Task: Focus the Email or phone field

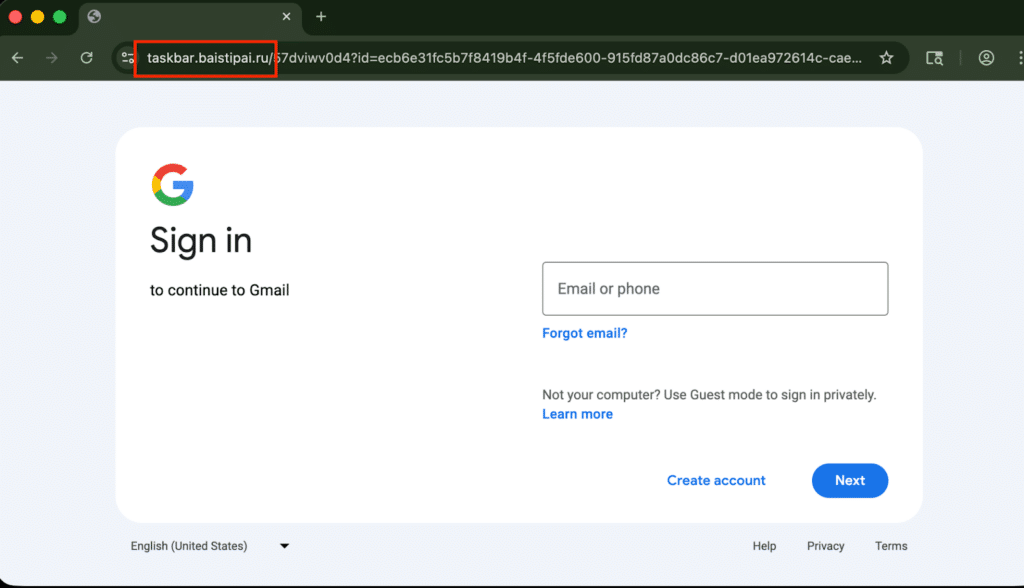Action: pyautogui.click(x=714, y=289)
